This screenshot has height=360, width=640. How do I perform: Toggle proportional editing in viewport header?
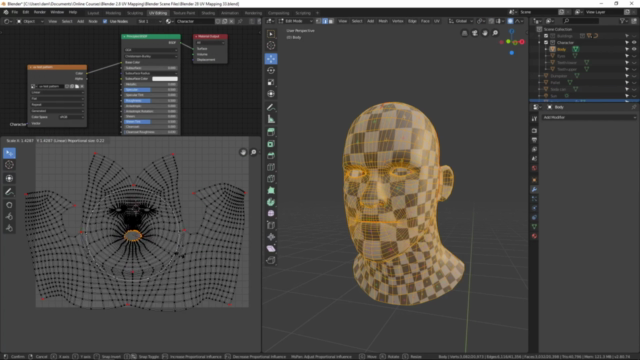tap(510, 21)
